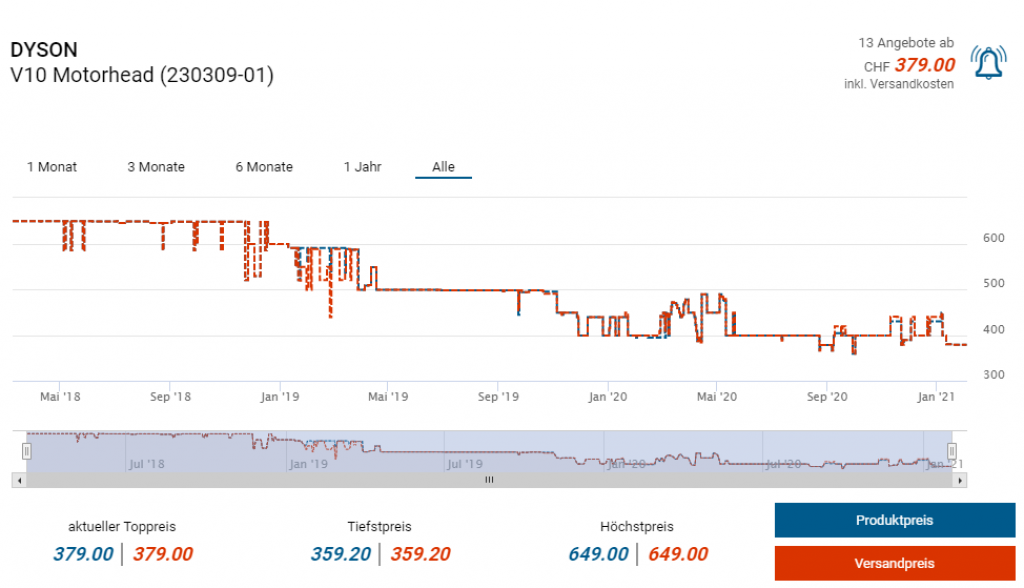The image size is (1024, 588).
Task: Toggle the Produktpreis series button
Action: tap(894, 521)
